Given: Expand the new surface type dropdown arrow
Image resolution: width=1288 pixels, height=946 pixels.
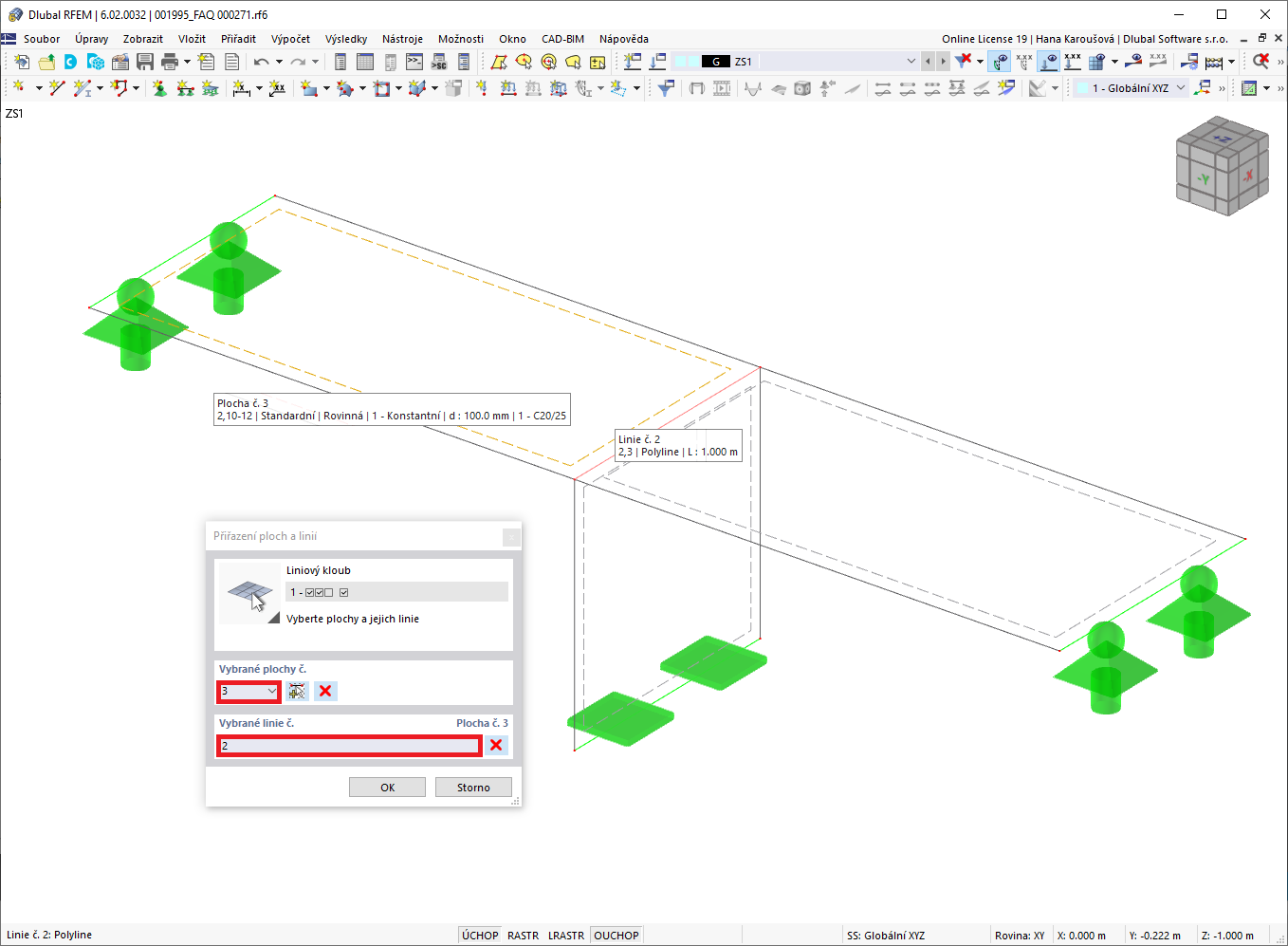Looking at the screenshot, I should 326,88.
